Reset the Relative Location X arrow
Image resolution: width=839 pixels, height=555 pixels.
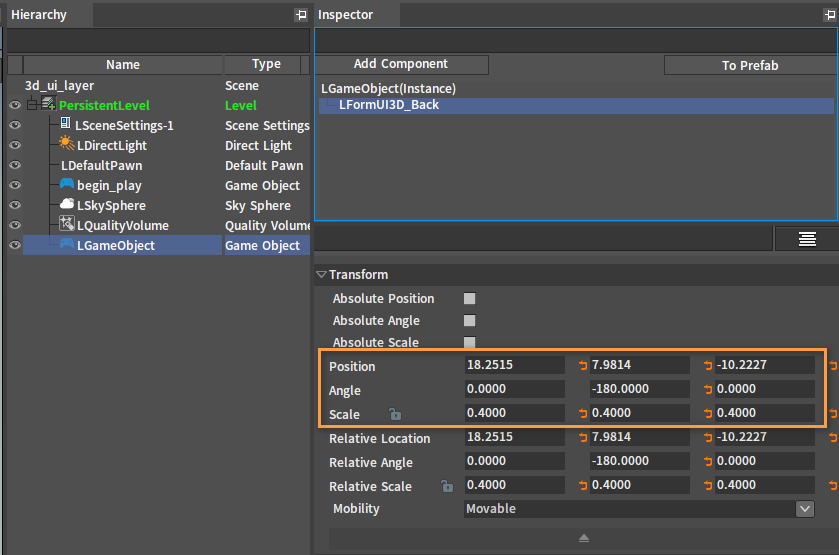(583, 438)
